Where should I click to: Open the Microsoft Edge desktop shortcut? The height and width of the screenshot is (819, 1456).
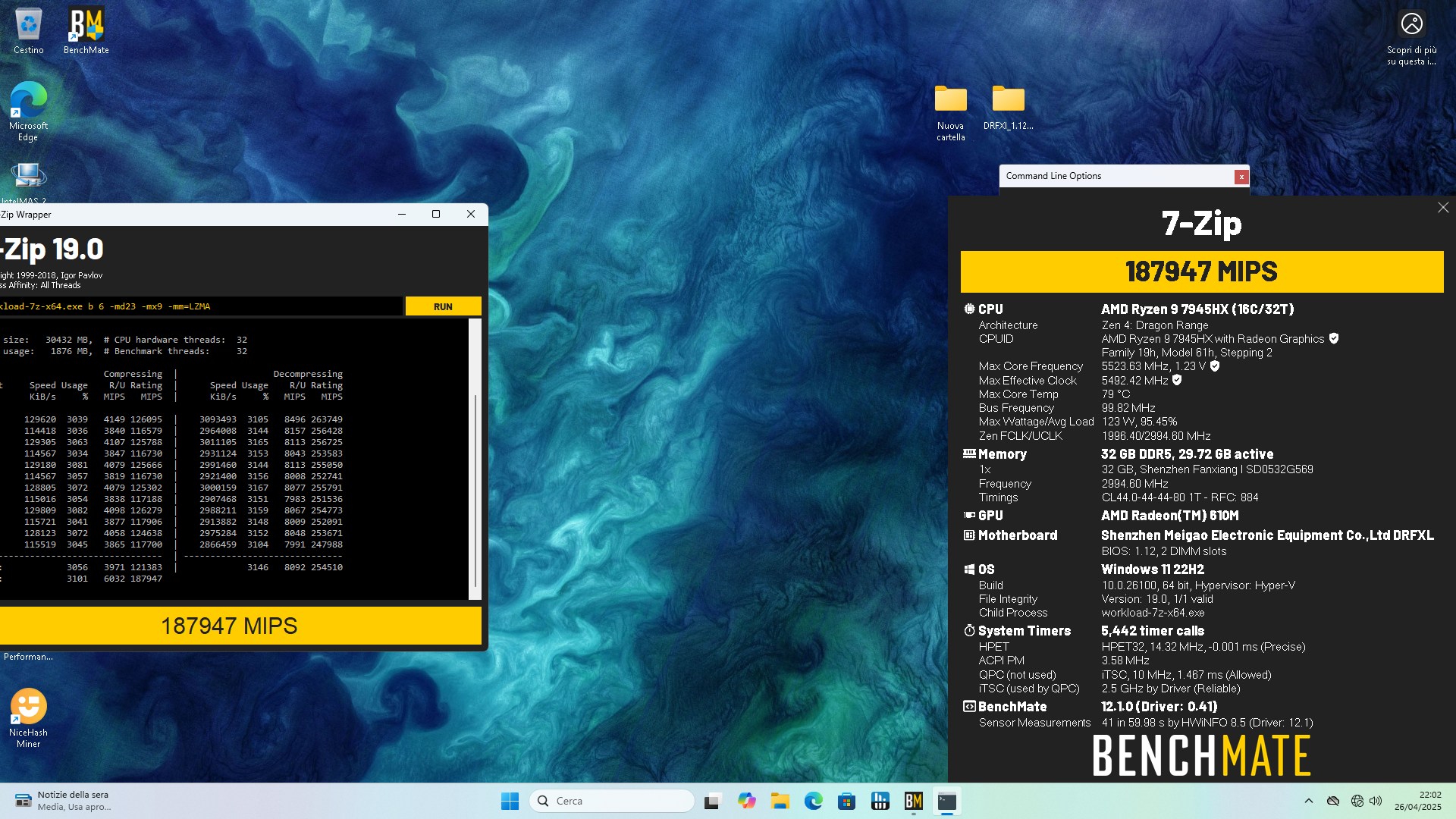tap(28, 111)
